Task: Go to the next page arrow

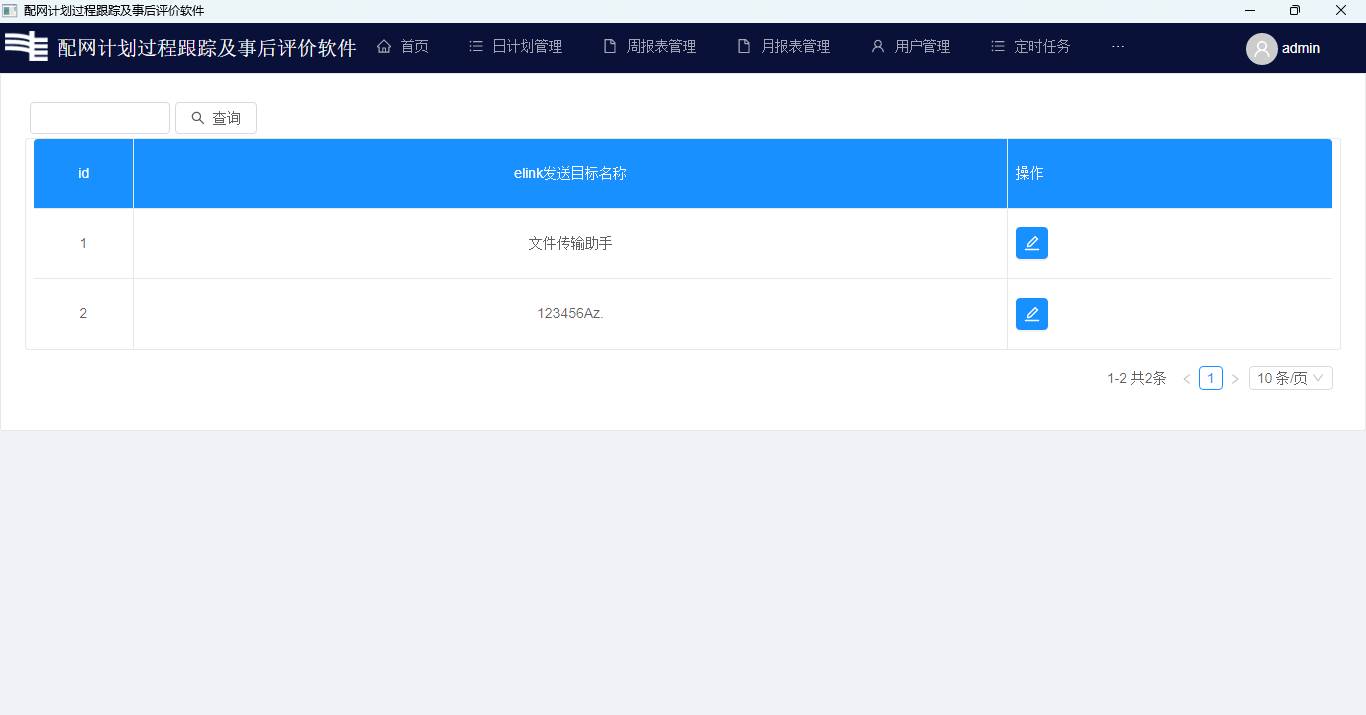Action: (1235, 379)
